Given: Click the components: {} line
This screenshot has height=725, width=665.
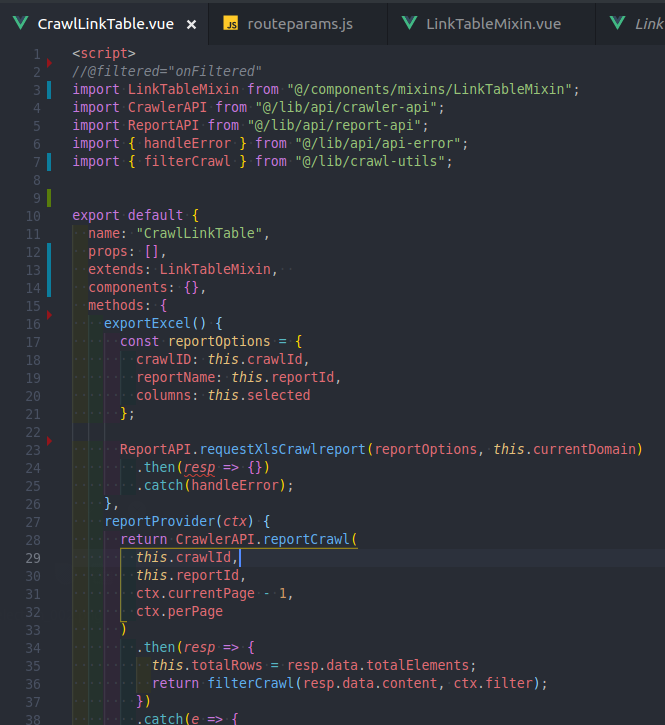Looking at the screenshot, I should pos(147,288).
